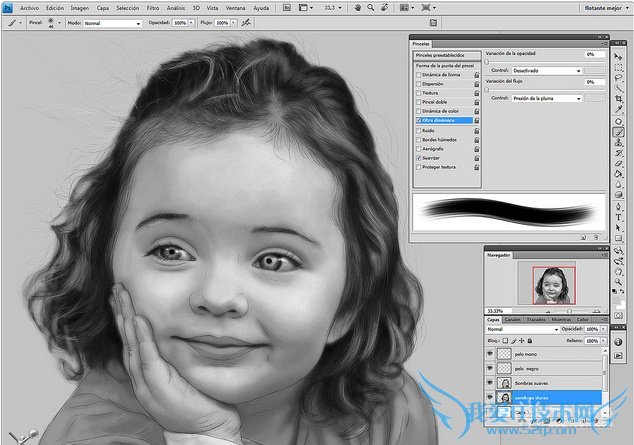Image resolution: width=634 pixels, height=445 pixels.
Task: Enable Dispersión checkbox
Action: 418,84
